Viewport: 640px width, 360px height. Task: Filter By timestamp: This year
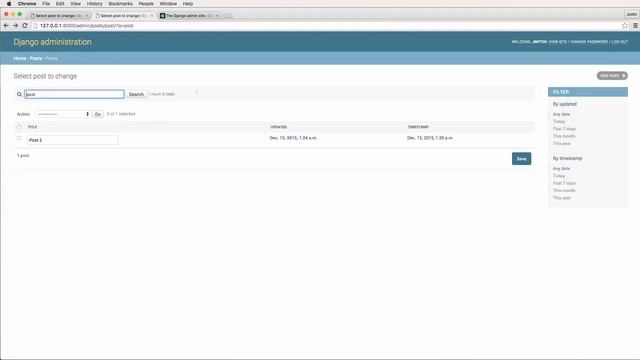[x=562, y=198]
